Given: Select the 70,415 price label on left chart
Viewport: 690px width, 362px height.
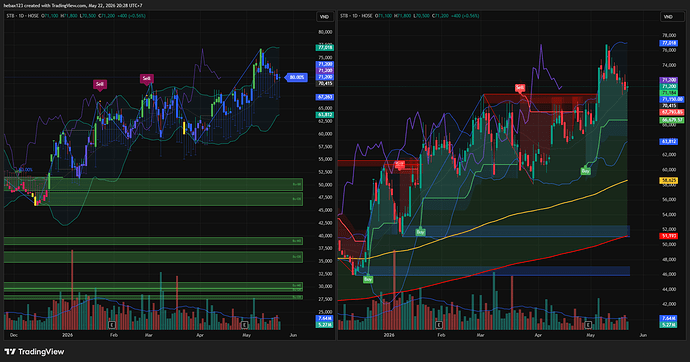Looking at the screenshot, I should click(x=325, y=83).
